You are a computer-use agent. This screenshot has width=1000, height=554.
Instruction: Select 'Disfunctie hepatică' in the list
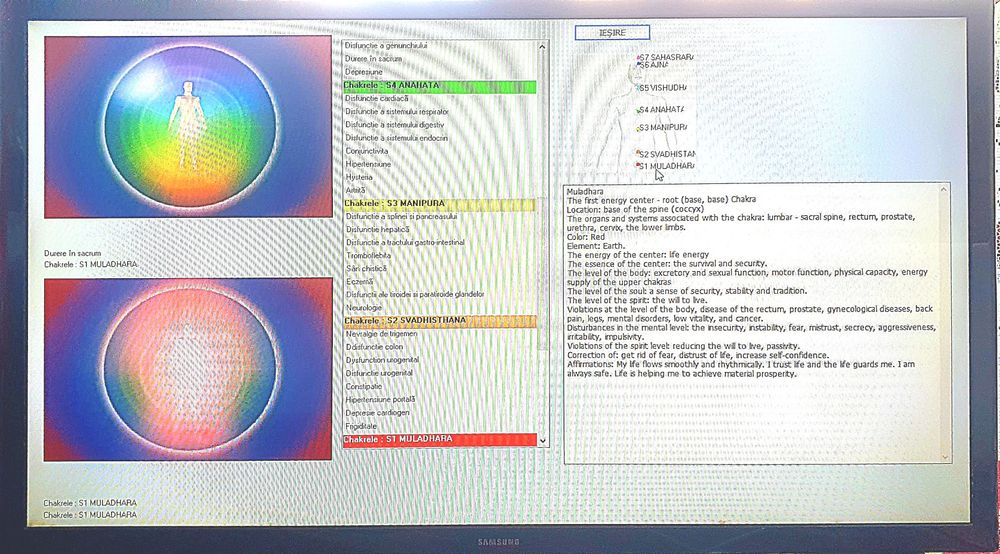[x=378, y=230]
